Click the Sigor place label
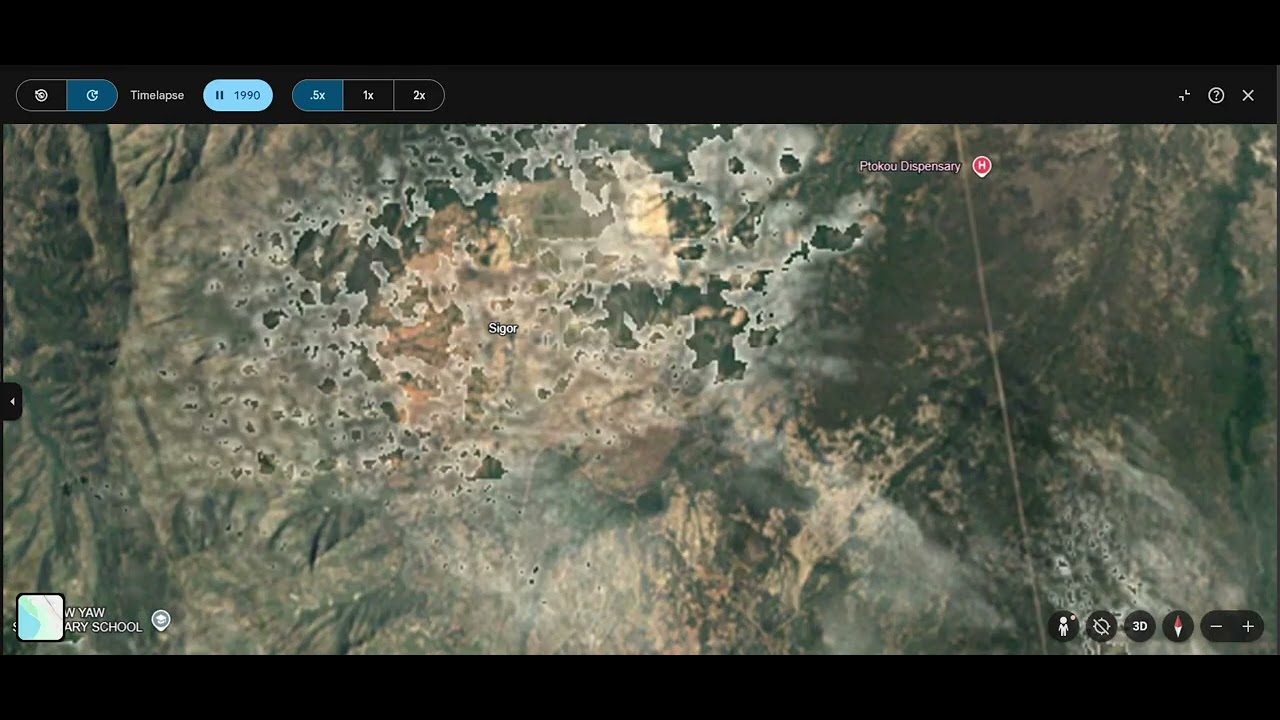Viewport: 1280px width, 720px height. coord(503,328)
